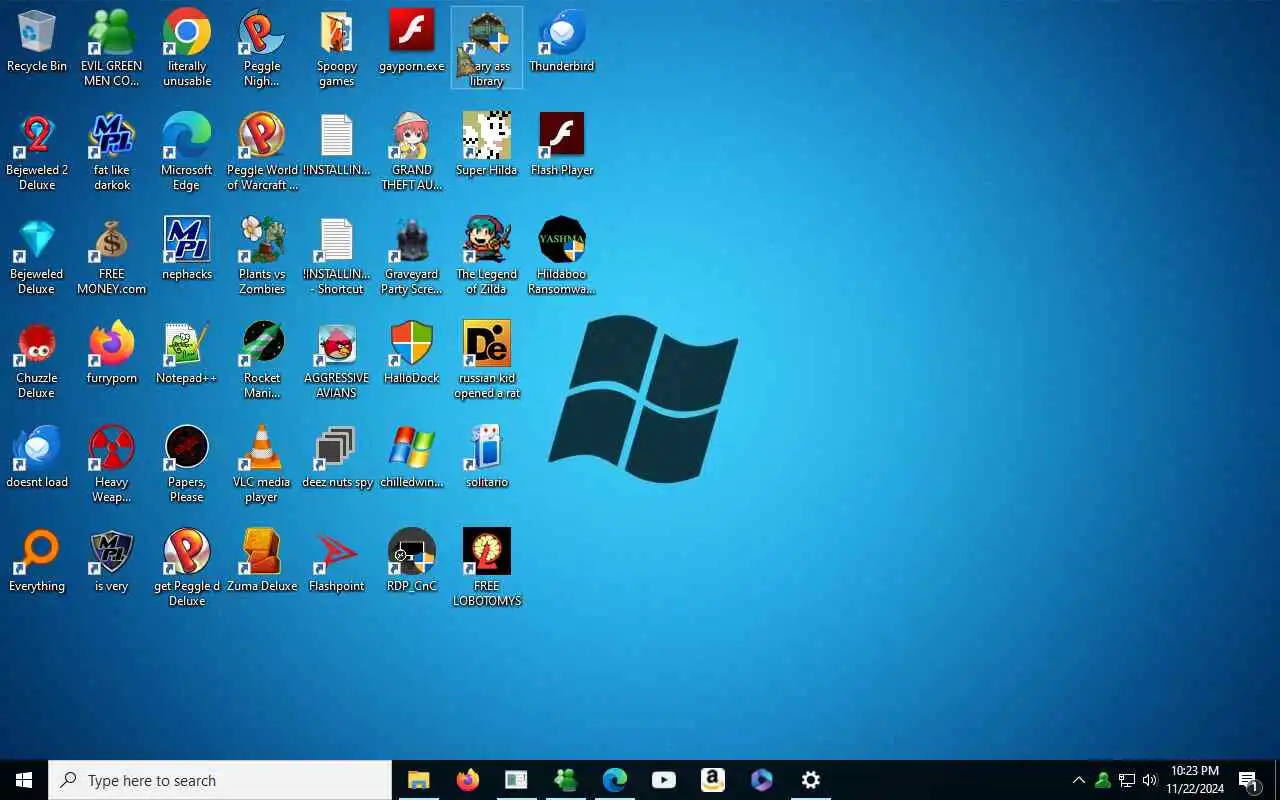
Task: Select the Hildaboo Ransomware icon
Action: [x=562, y=256]
